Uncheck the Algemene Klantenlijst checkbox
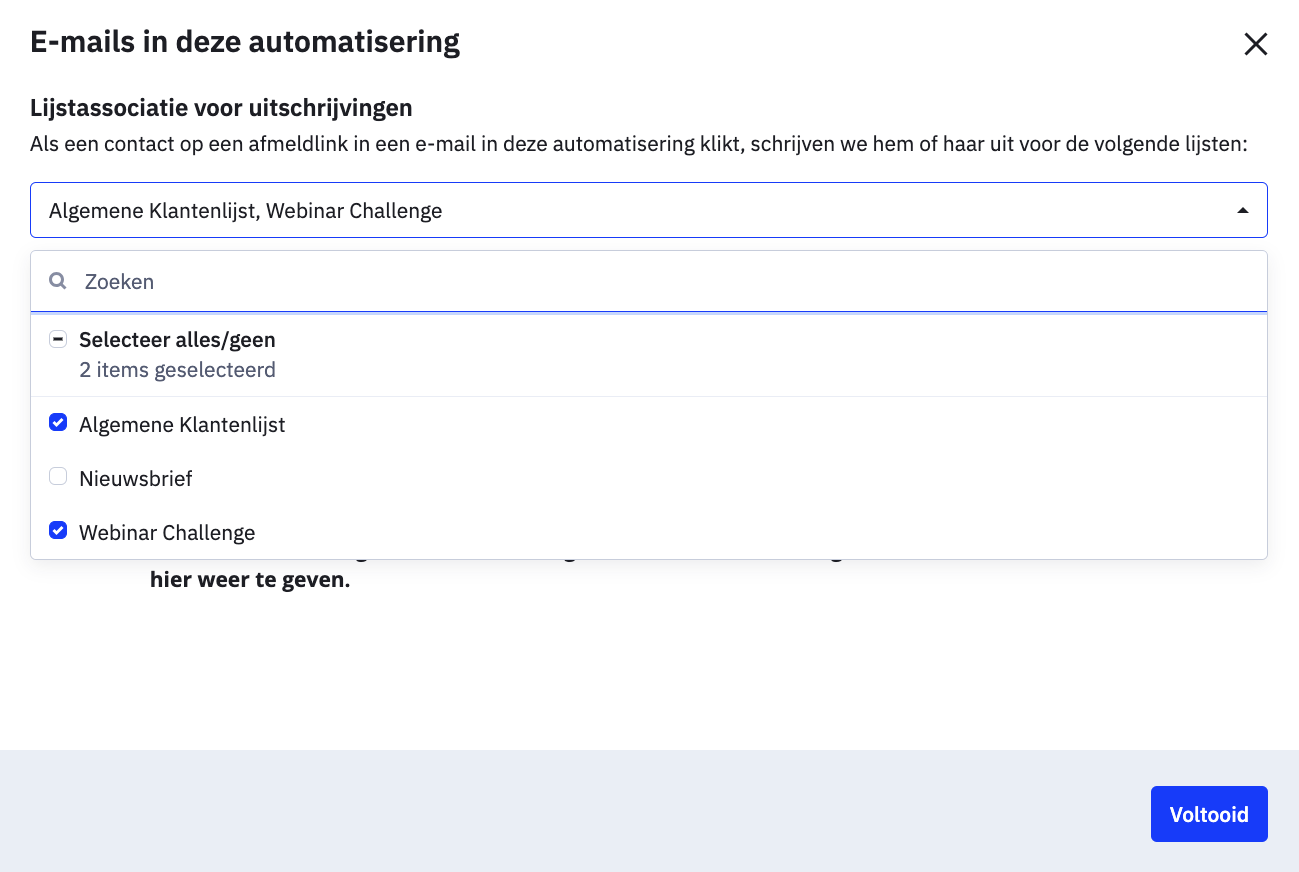The image size is (1299, 872). pyautogui.click(x=58, y=424)
